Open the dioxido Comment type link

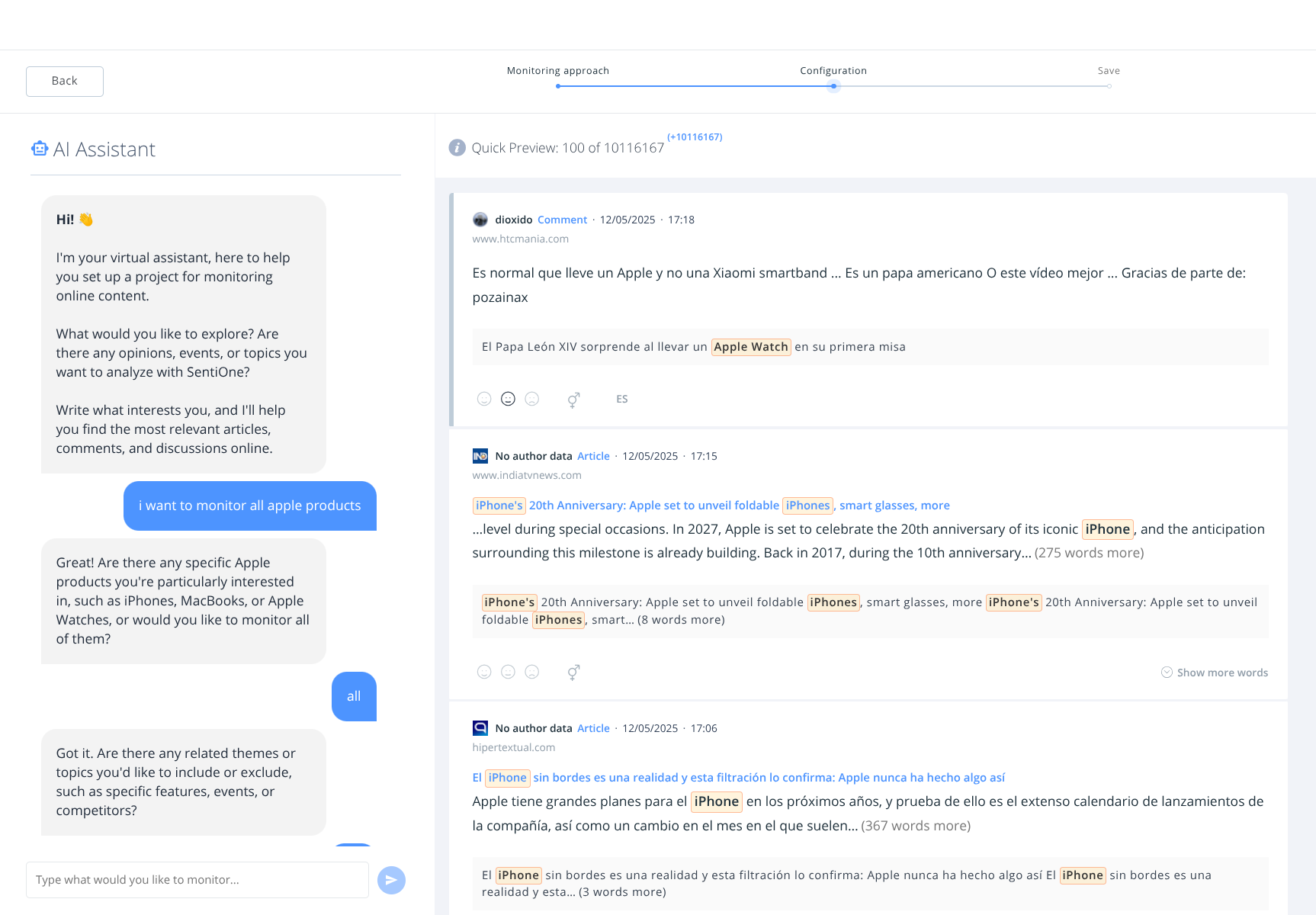tap(562, 220)
